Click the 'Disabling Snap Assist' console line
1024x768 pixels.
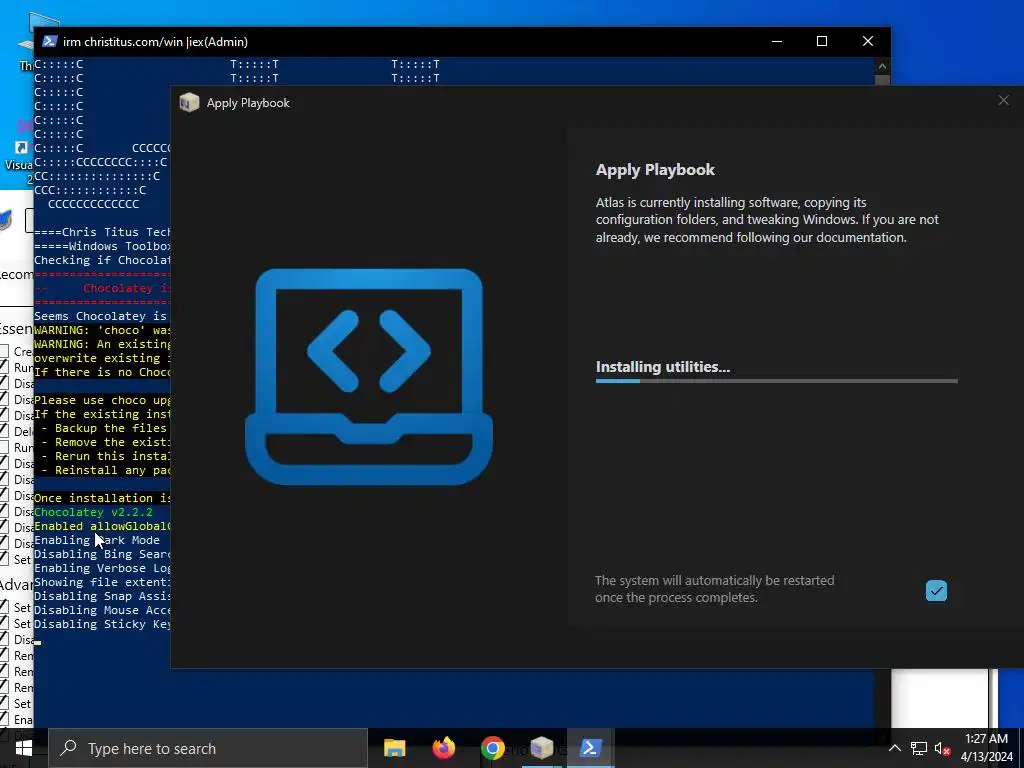102,596
